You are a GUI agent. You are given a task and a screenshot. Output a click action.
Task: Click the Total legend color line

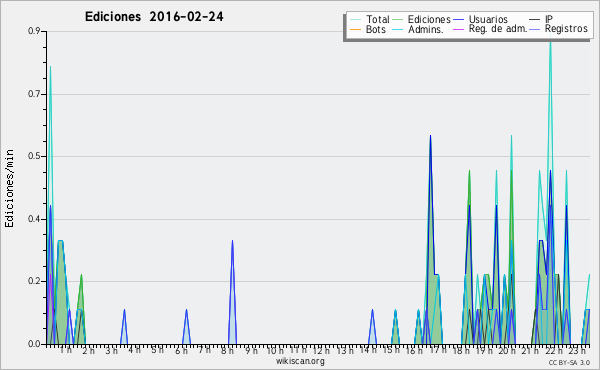355,20
